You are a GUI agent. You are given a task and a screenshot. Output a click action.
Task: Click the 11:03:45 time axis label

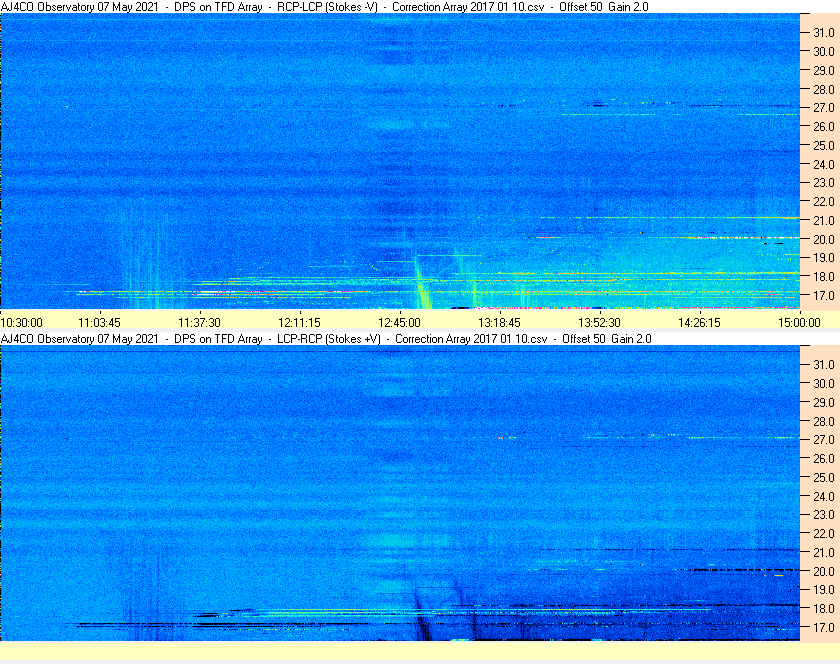point(100,323)
